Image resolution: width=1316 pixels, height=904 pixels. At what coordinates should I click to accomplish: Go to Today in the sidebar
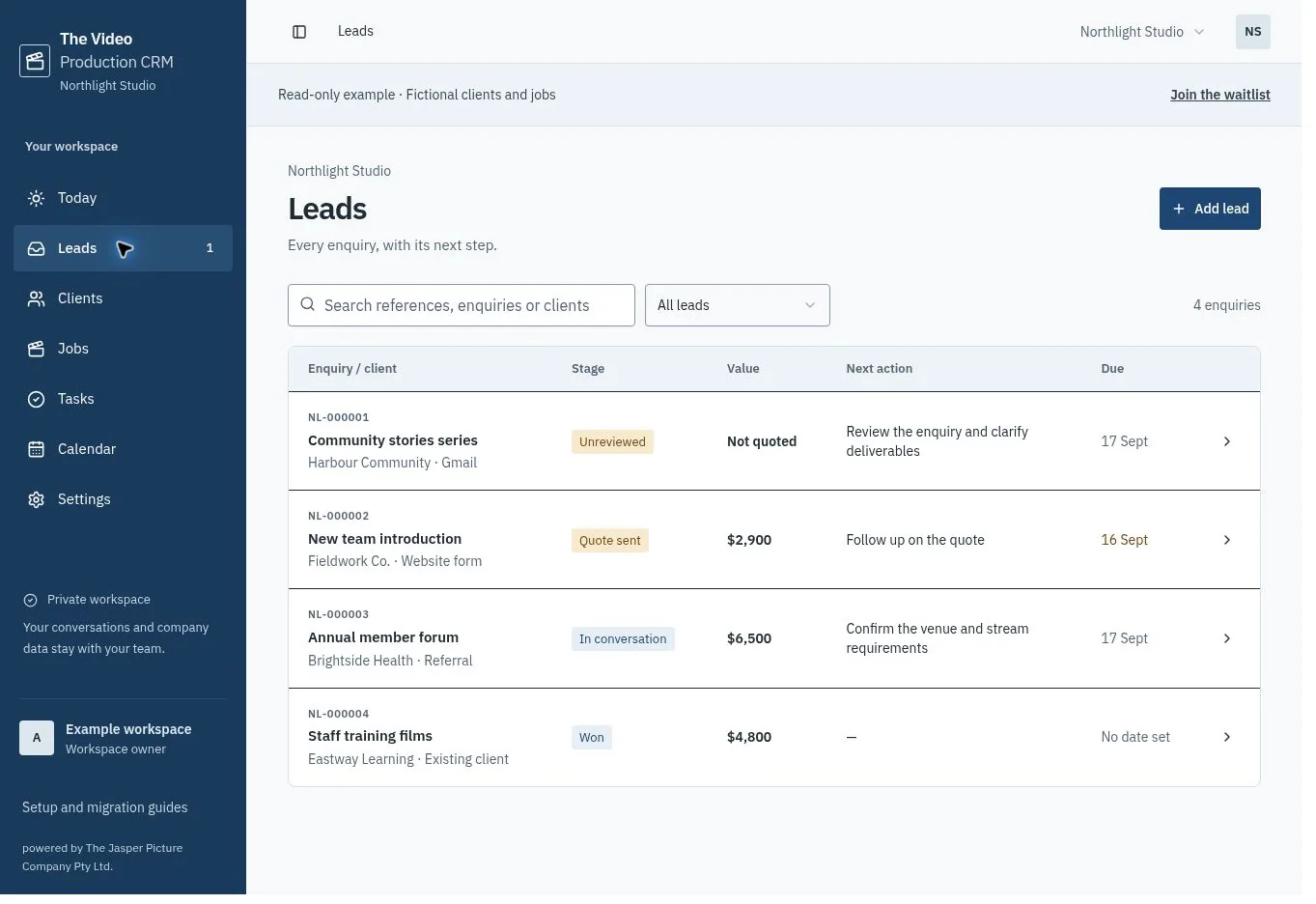pyautogui.click(x=123, y=198)
